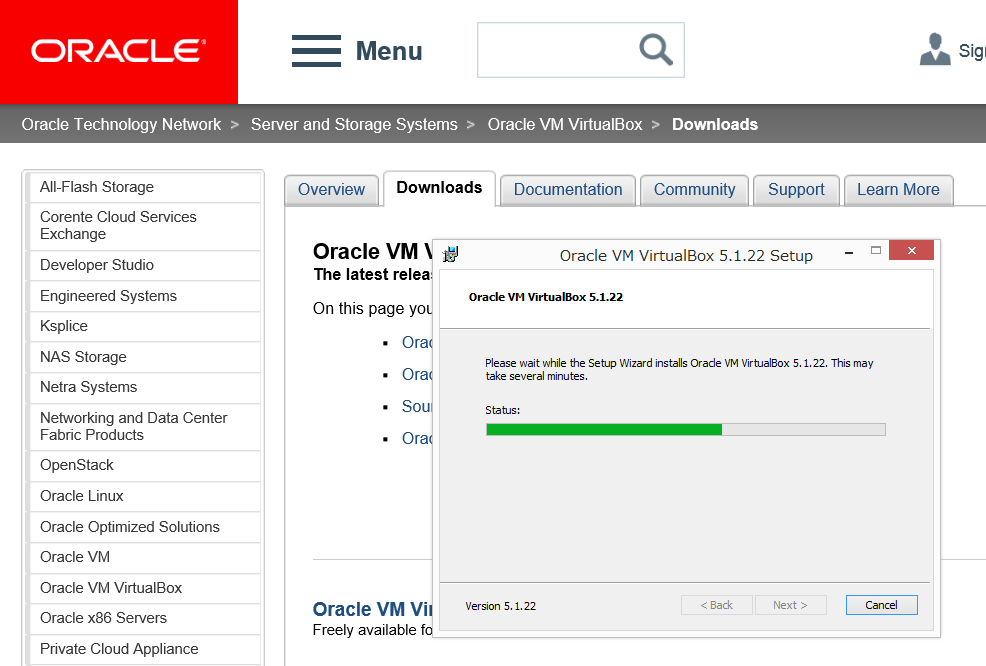Switch to the Overview tab
The width and height of the screenshot is (986, 666).
(331, 190)
